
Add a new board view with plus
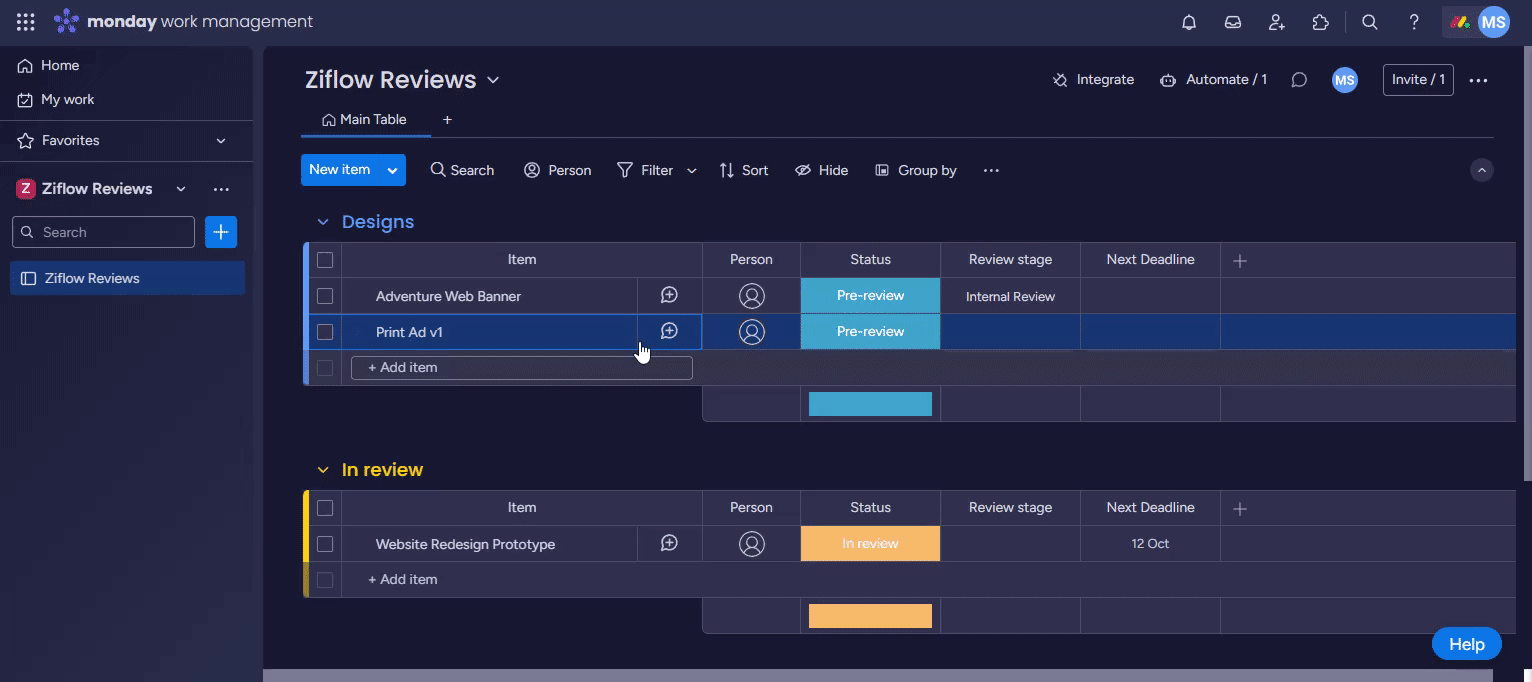click(x=447, y=120)
